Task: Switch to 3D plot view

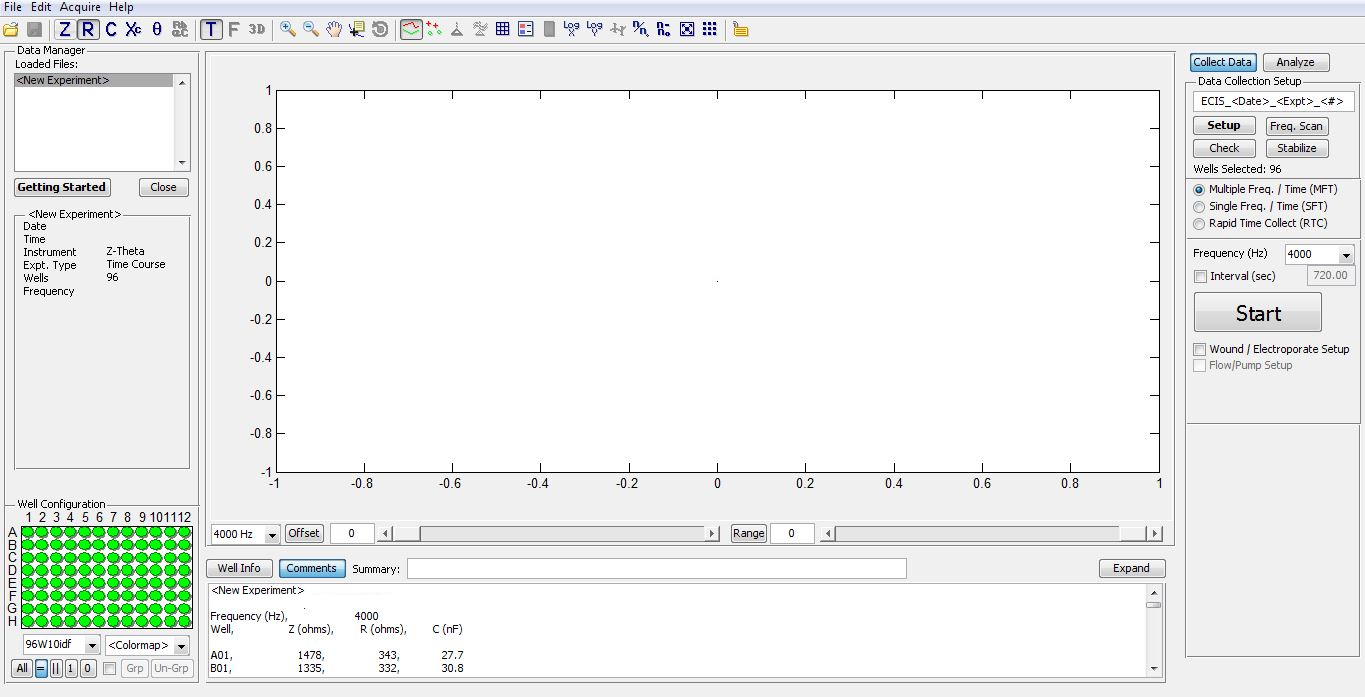Action: tap(257, 30)
